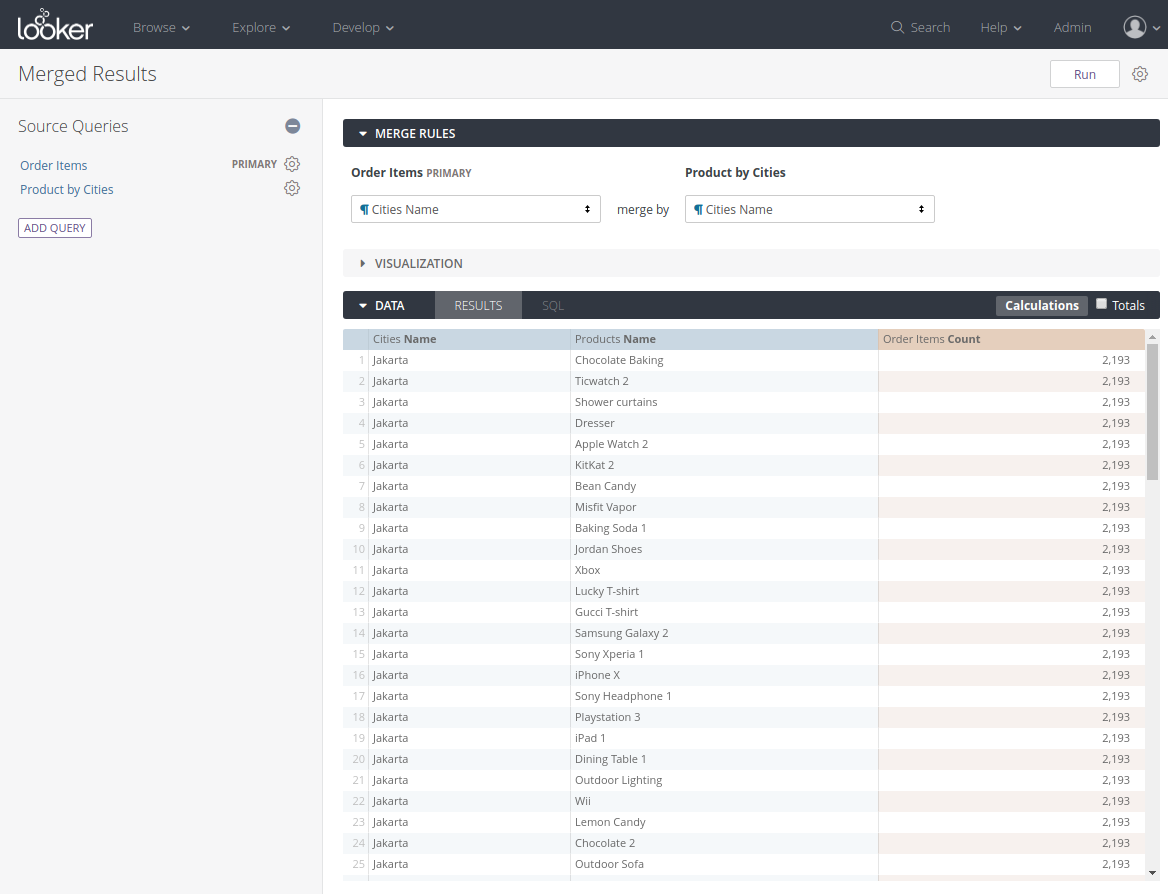The height and width of the screenshot is (894, 1168).
Task: Click the Add Query button
Action: [55, 228]
